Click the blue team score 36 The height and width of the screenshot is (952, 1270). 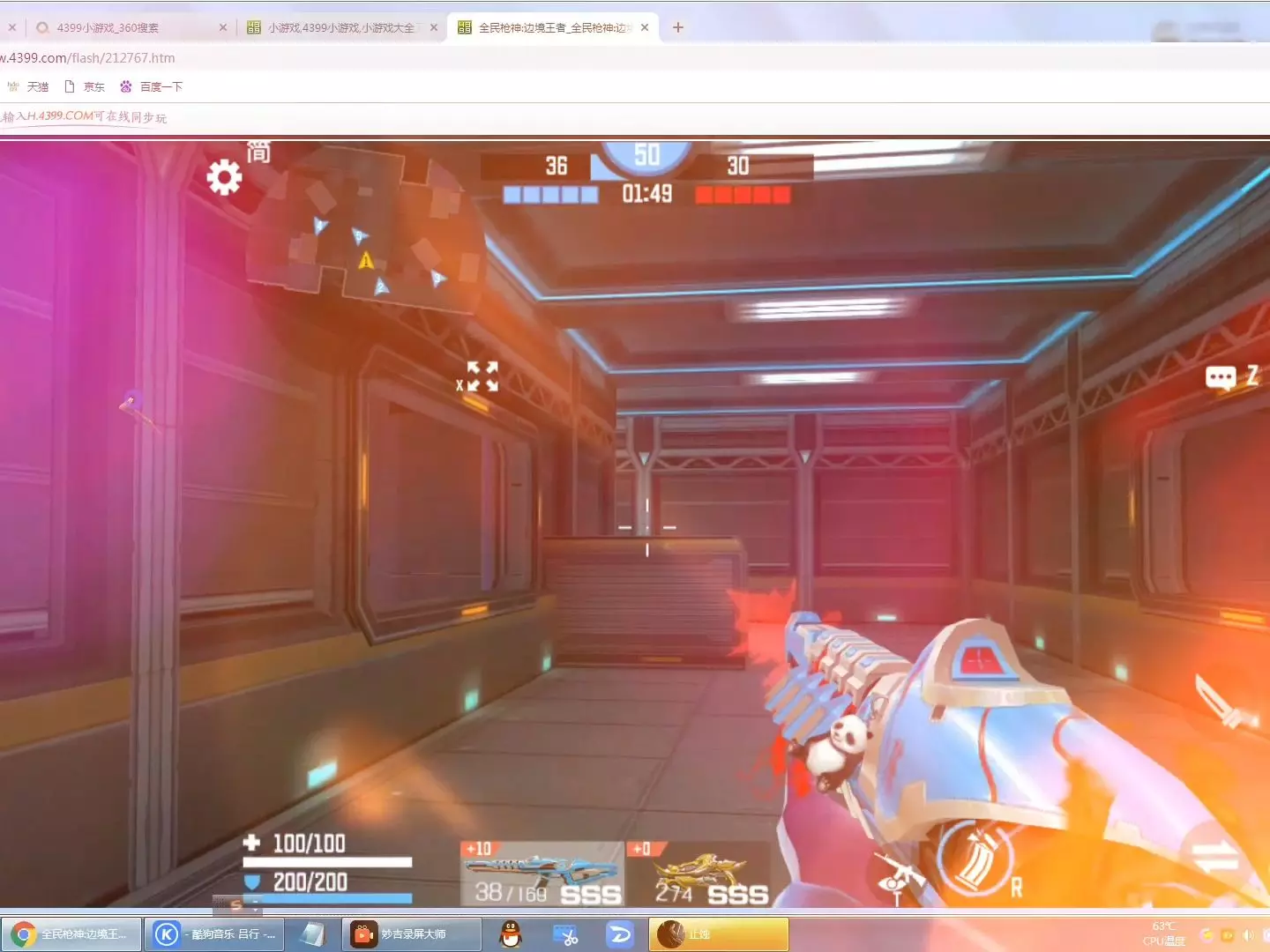pos(557,166)
